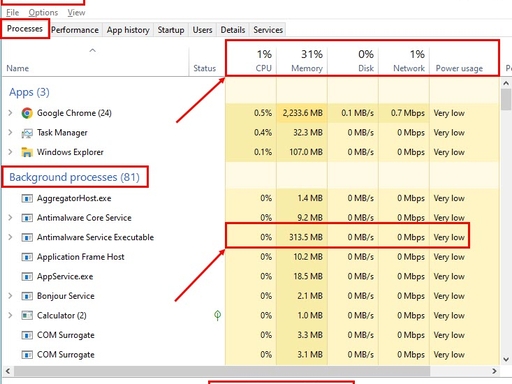Click the AppService.exe process icon
This screenshot has height=384, width=512.
click(27, 277)
